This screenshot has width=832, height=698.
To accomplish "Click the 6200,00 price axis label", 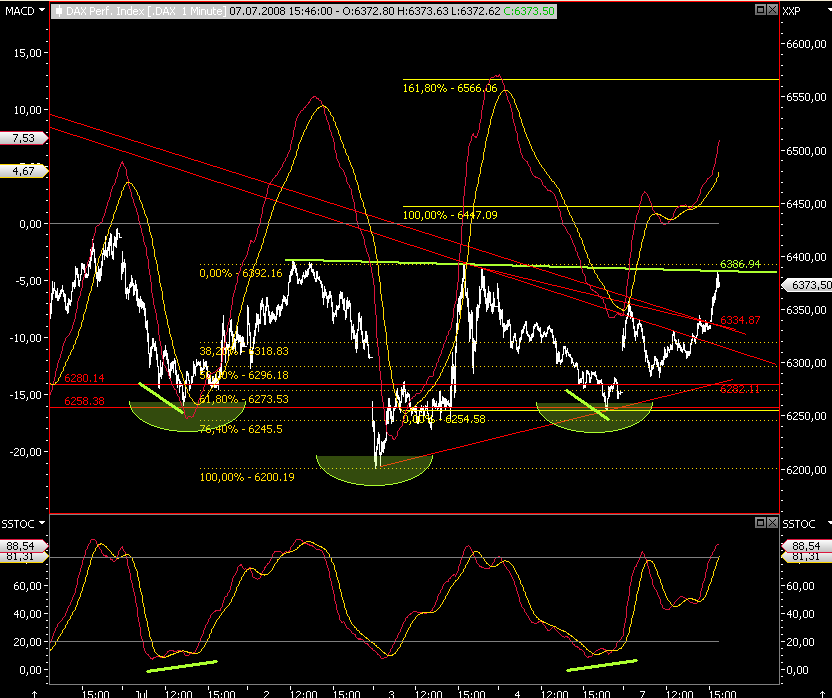I will pos(806,470).
